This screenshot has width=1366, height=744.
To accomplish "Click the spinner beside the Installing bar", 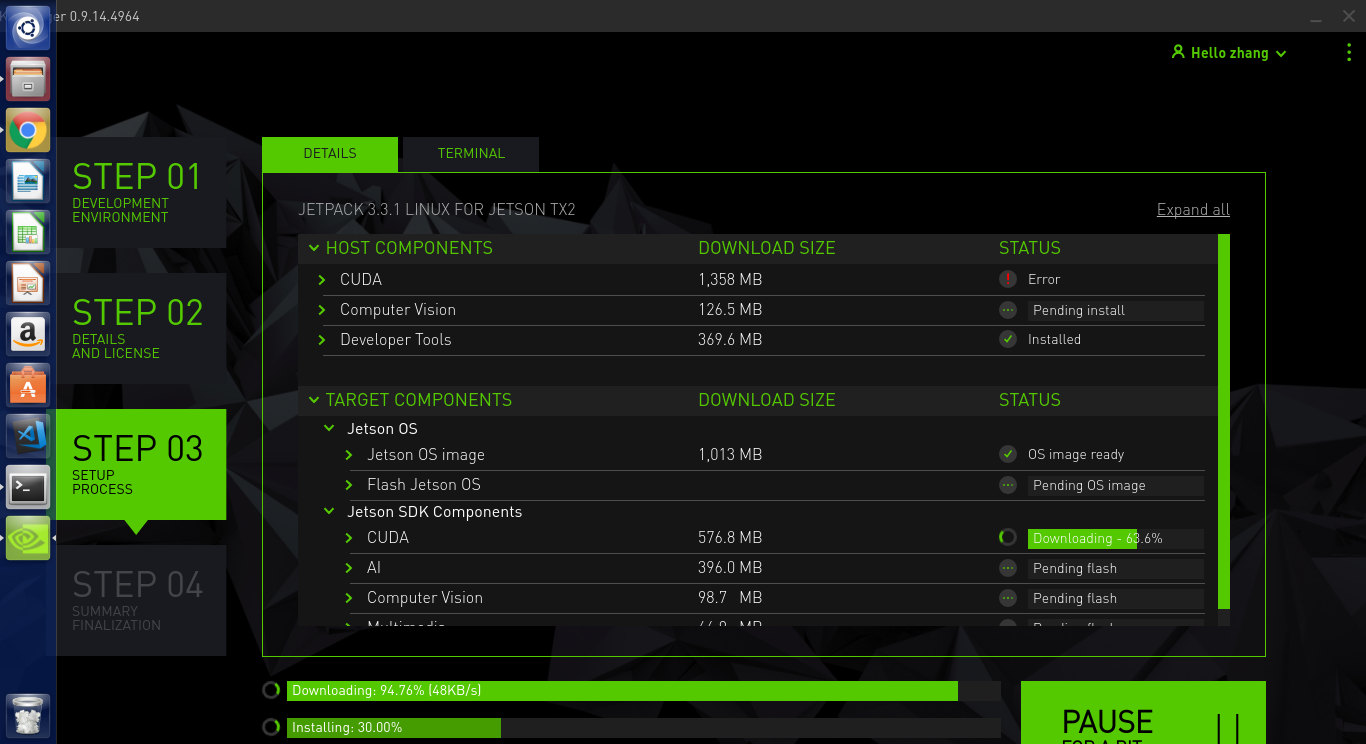I will [x=271, y=727].
